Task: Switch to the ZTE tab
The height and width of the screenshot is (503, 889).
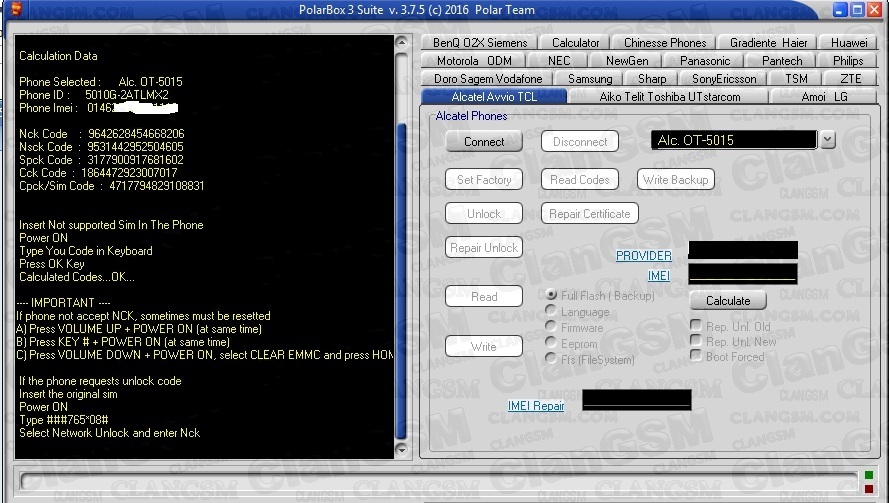Action: 850,79
